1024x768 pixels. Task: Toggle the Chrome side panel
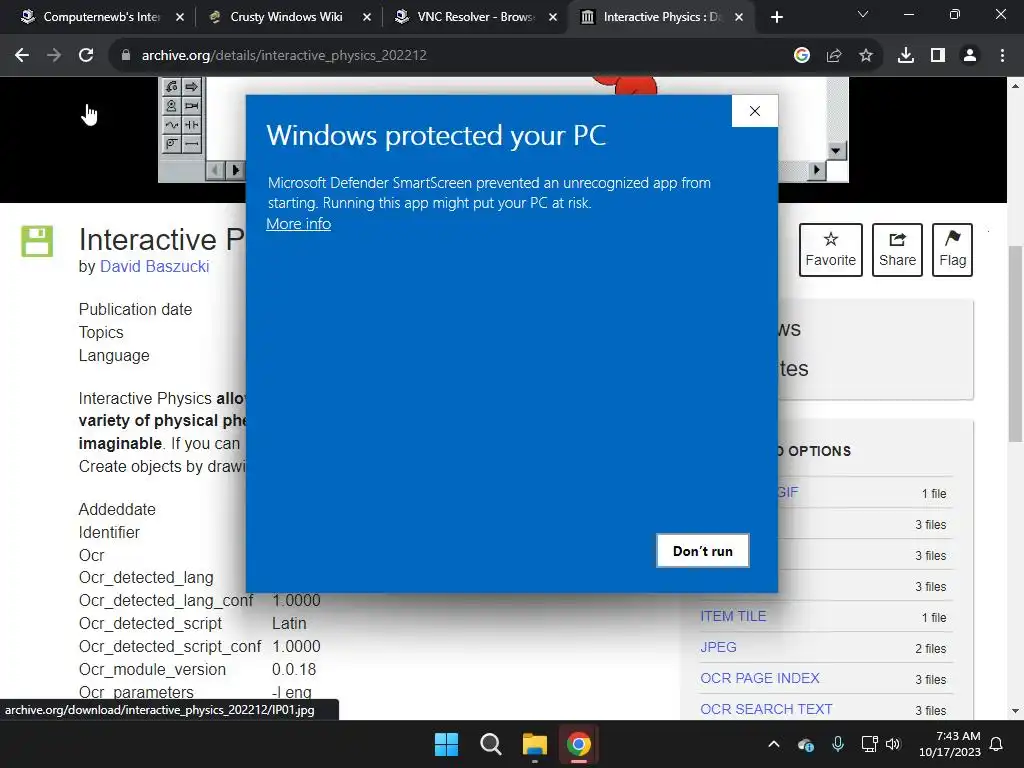[x=938, y=56]
